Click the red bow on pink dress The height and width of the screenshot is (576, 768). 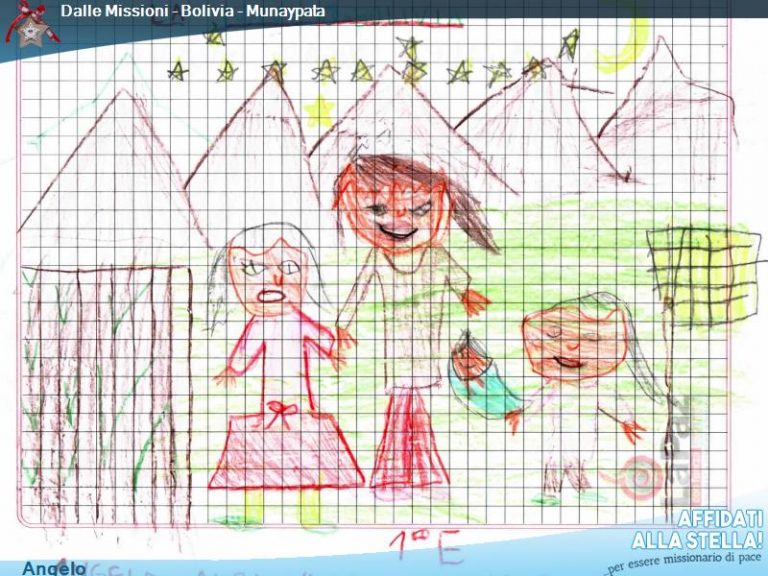[280, 411]
